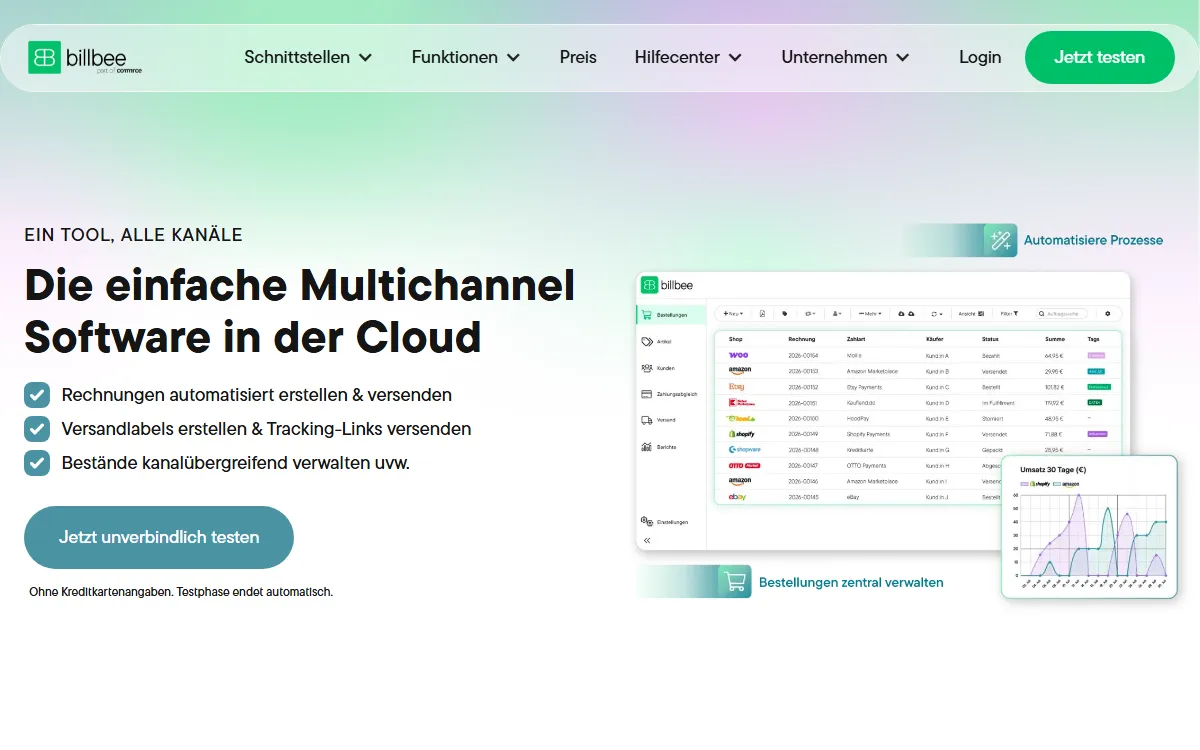The height and width of the screenshot is (750, 1200).
Task: Click the Shop column header
Action: [736, 339]
